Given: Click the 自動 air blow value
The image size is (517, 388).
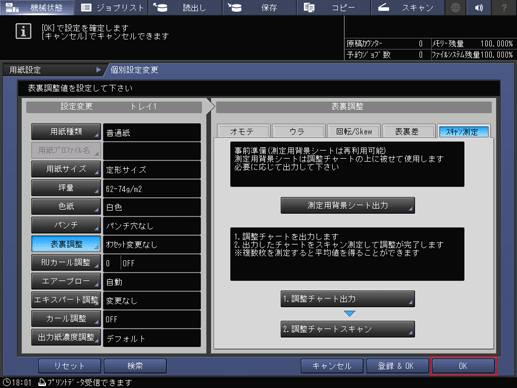Looking at the screenshot, I should [x=152, y=282].
